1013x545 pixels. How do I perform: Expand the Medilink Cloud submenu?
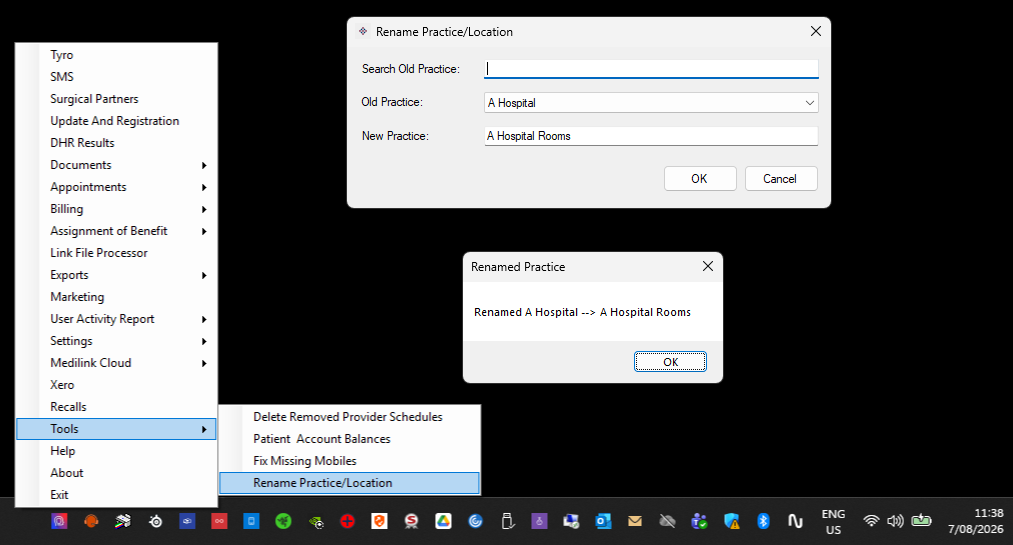pos(116,362)
